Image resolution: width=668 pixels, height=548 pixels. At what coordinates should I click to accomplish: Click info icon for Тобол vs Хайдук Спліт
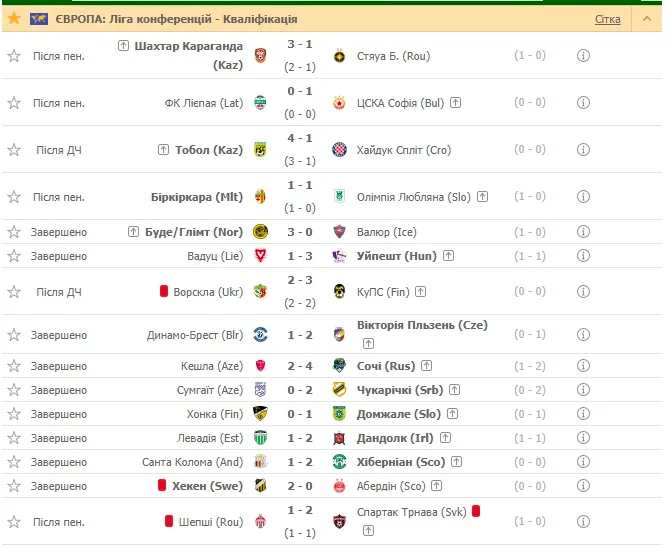click(x=583, y=150)
